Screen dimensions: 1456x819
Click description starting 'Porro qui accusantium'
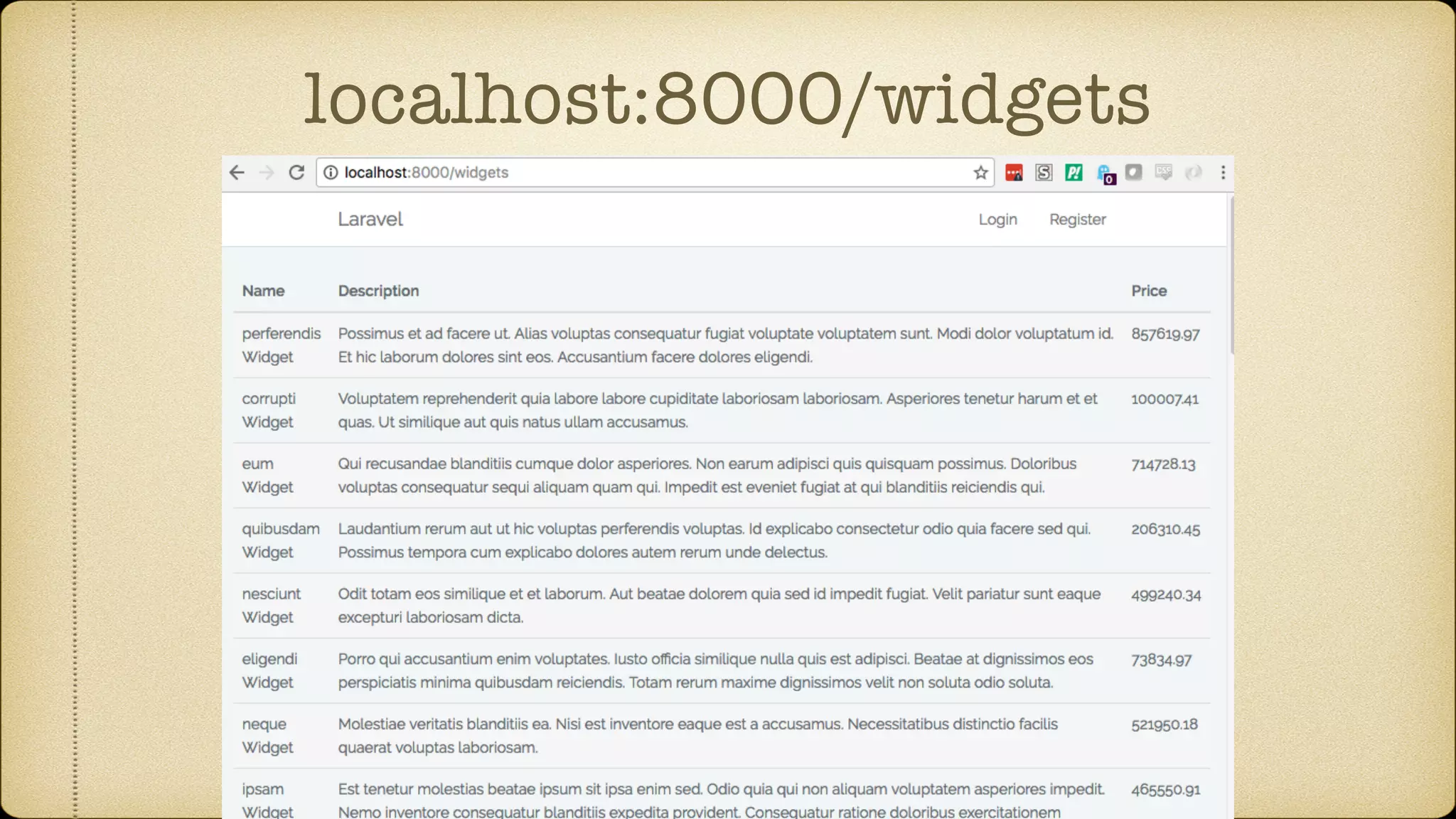(x=716, y=670)
